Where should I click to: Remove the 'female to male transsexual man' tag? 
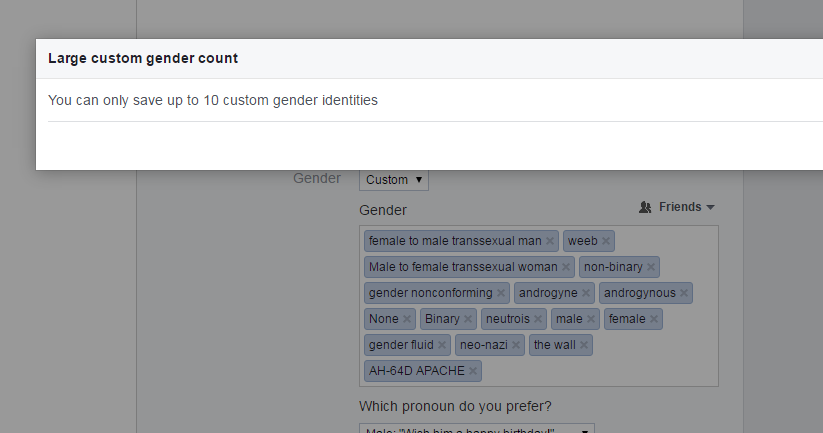550,241
